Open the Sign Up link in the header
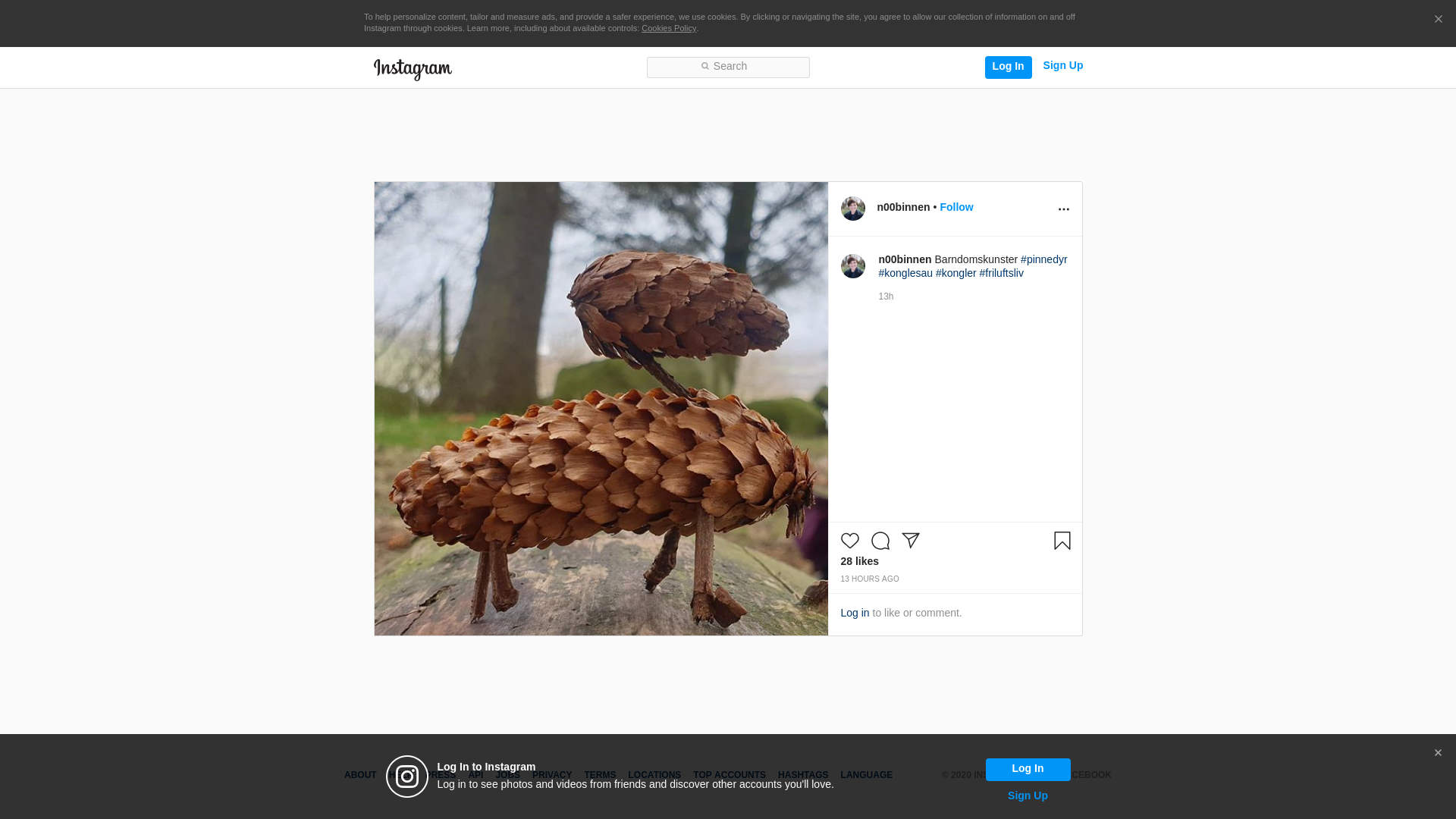Screen dimensions: 1456x819 coord(1062,66)
